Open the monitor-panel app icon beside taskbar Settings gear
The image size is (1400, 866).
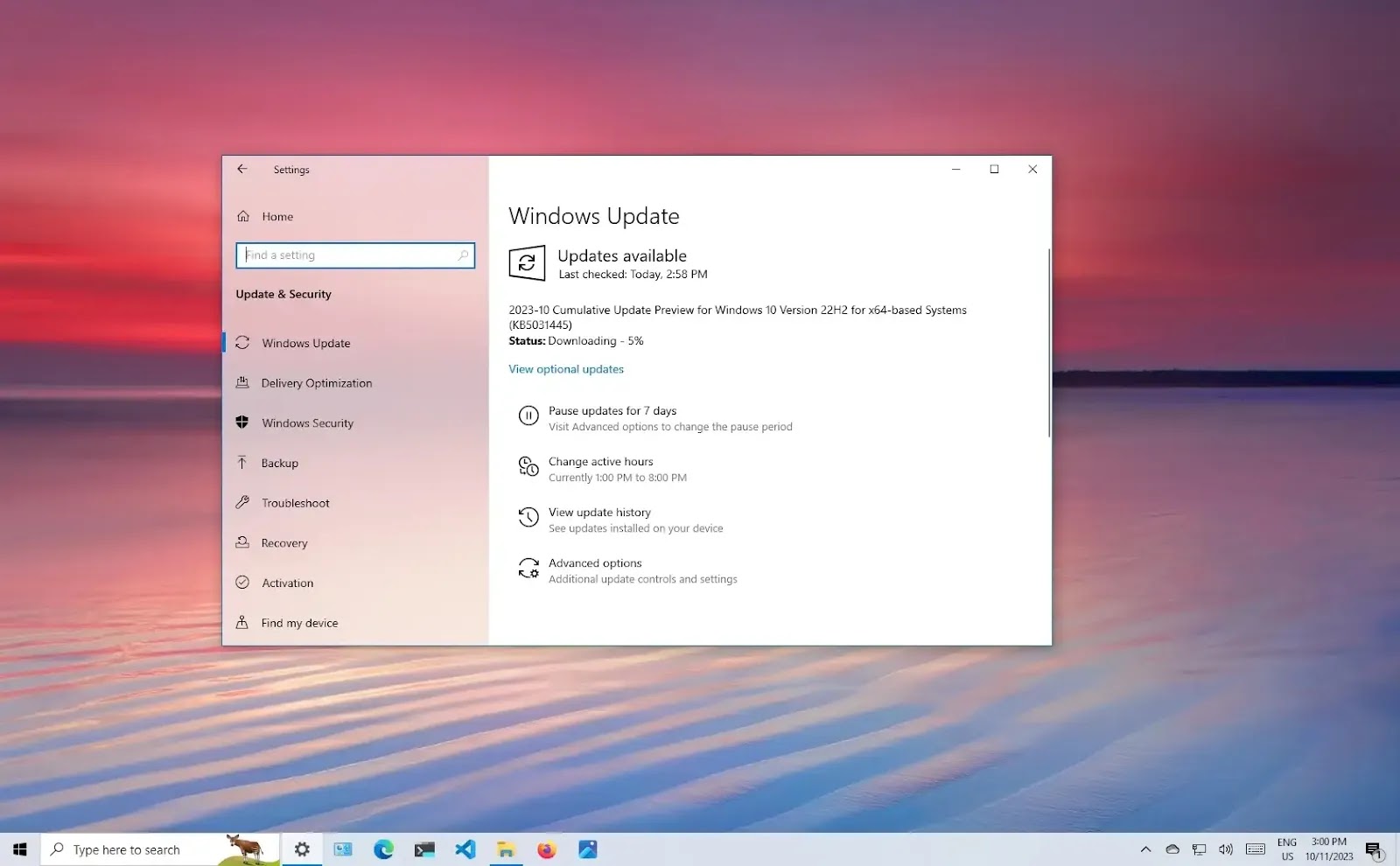(343, 849)
